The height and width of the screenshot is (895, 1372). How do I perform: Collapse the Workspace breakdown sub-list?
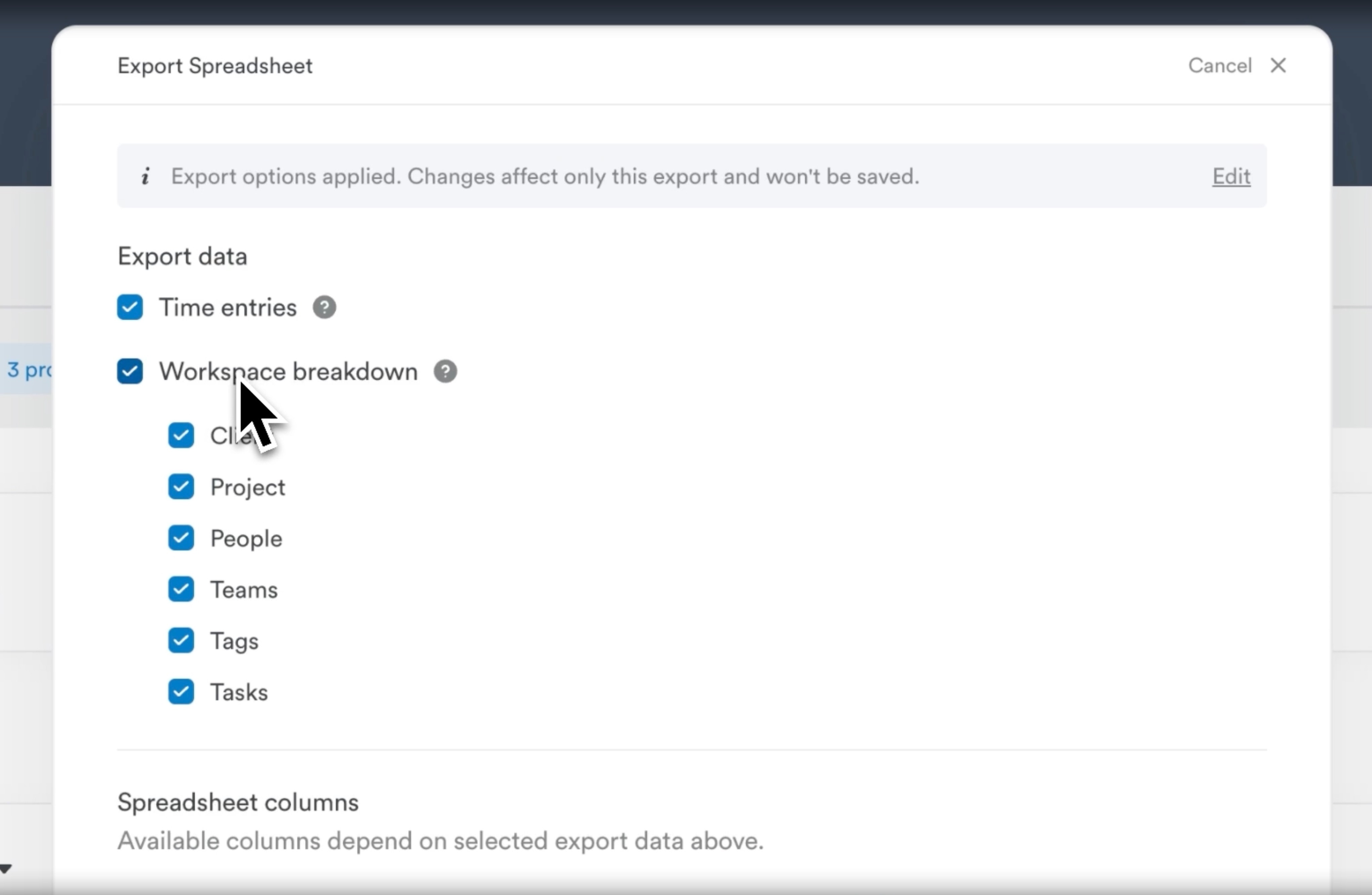coord(129,371)
